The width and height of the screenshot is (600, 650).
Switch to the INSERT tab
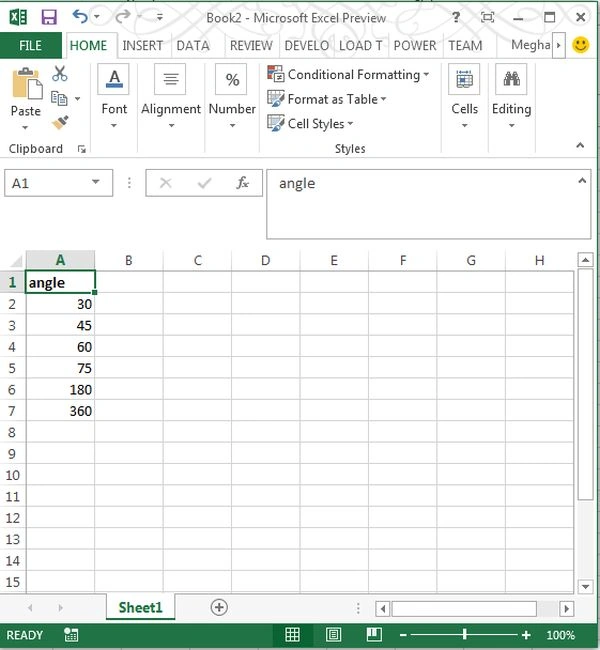(x=143, y=45)
